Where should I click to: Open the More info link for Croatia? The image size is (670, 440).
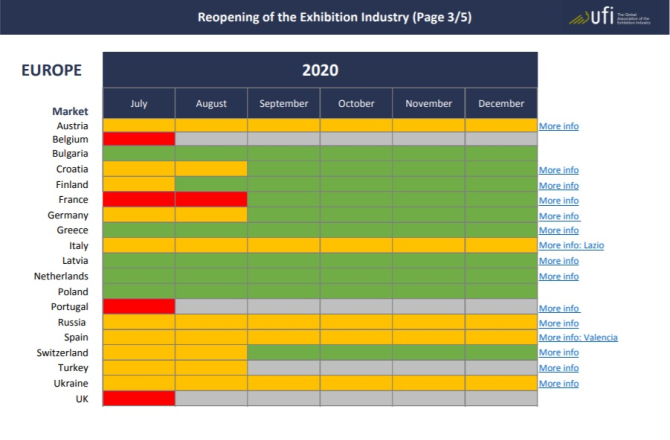(x=558, y=170)
